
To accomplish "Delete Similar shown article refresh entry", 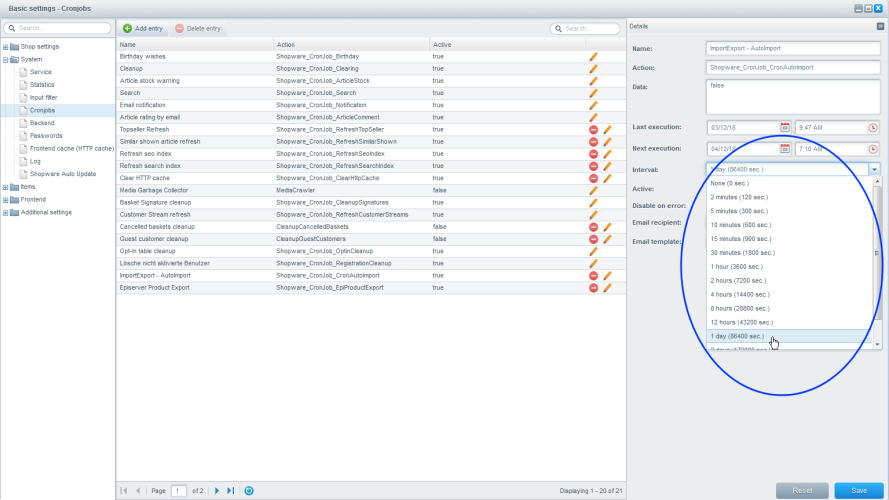I will pyautogui.click(x=593, y=142).
